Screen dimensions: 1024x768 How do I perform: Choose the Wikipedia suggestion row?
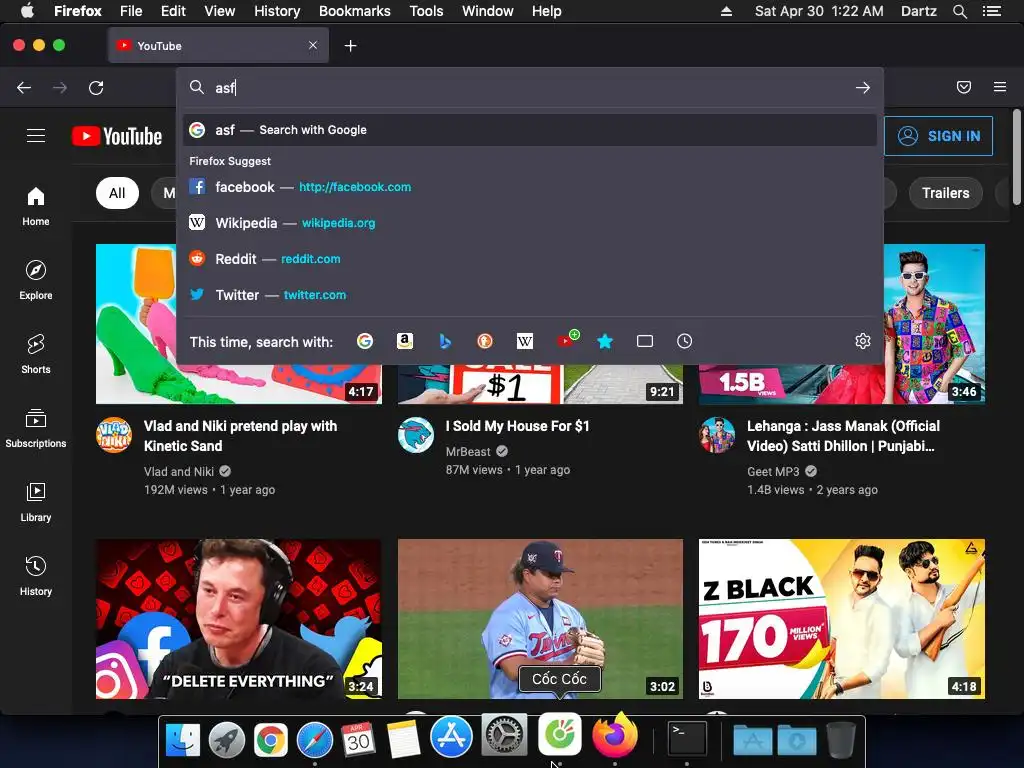(x=530, y=223)
